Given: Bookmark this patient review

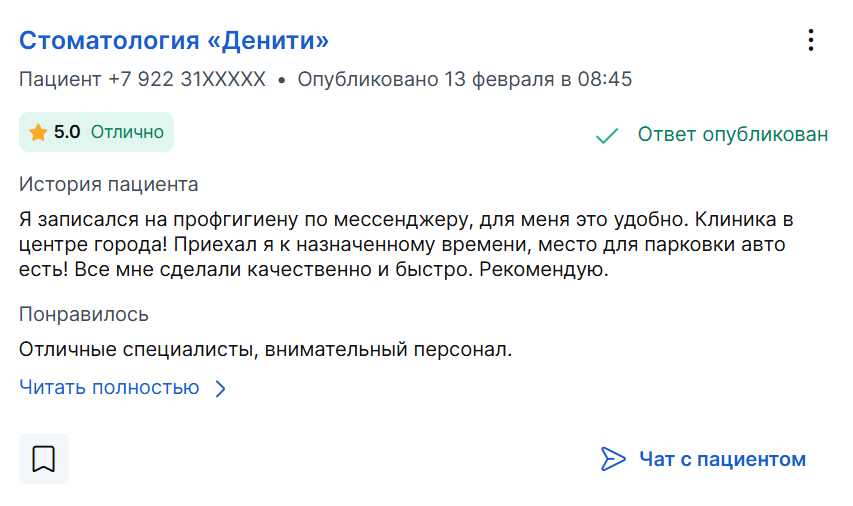Looking at the screenshot, I should tap(44, 459).
